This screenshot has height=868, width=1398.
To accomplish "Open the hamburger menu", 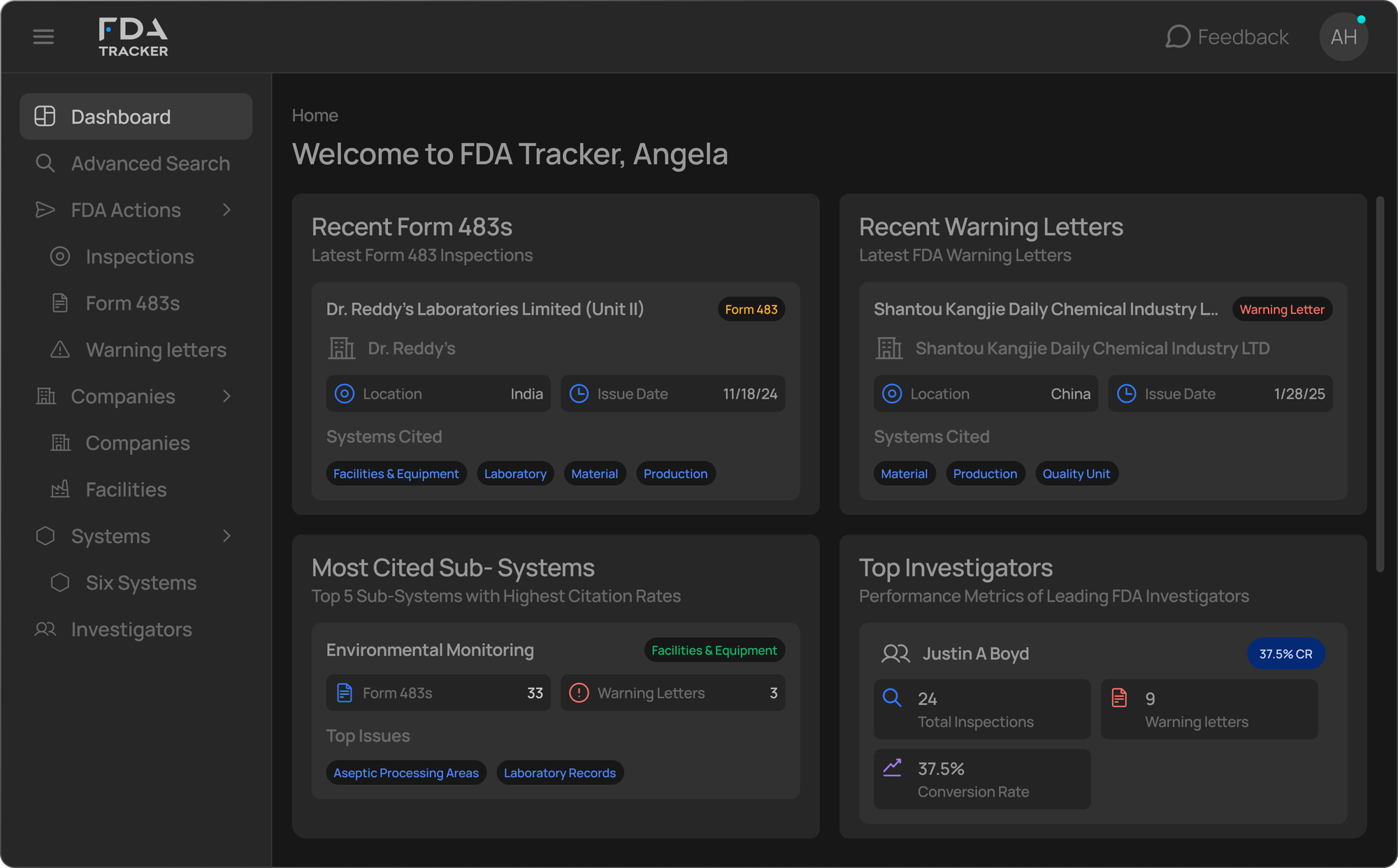I will point(43,36).
